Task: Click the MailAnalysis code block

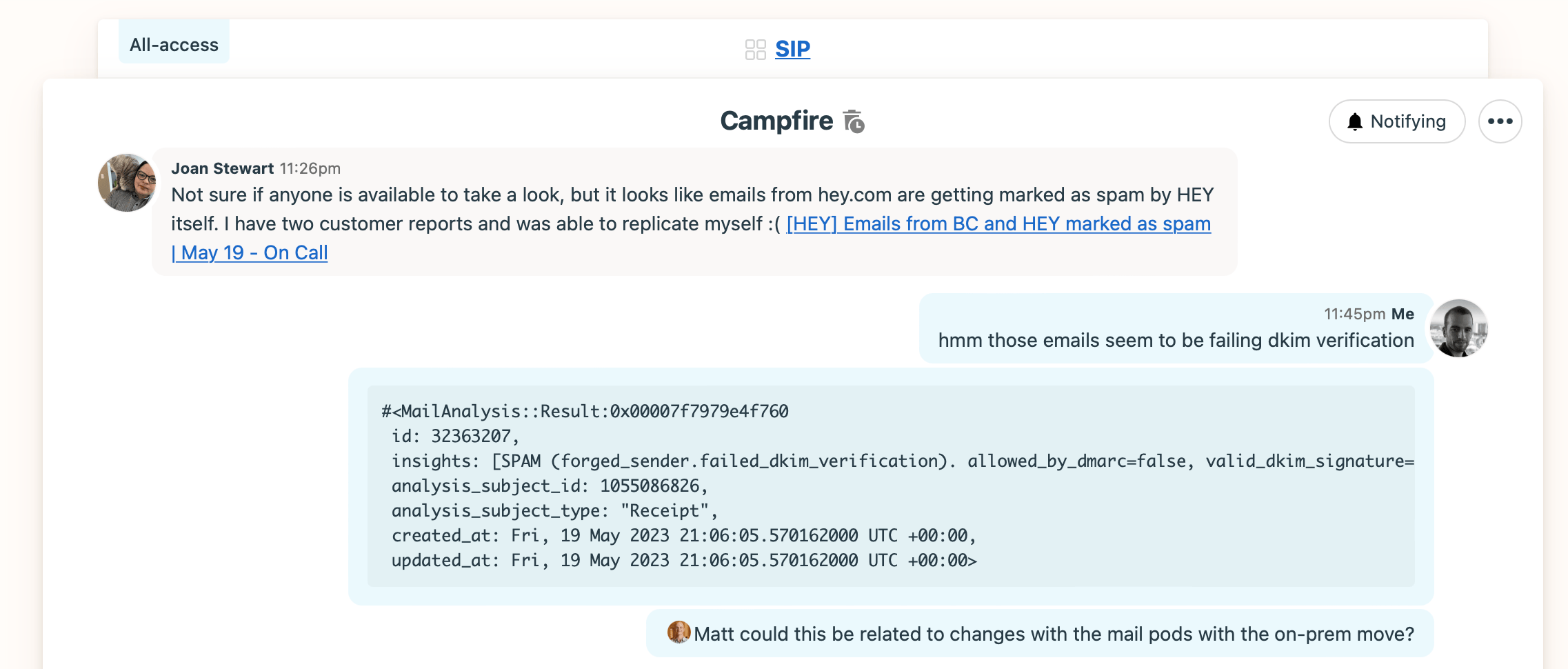Action: coord(889,486)
